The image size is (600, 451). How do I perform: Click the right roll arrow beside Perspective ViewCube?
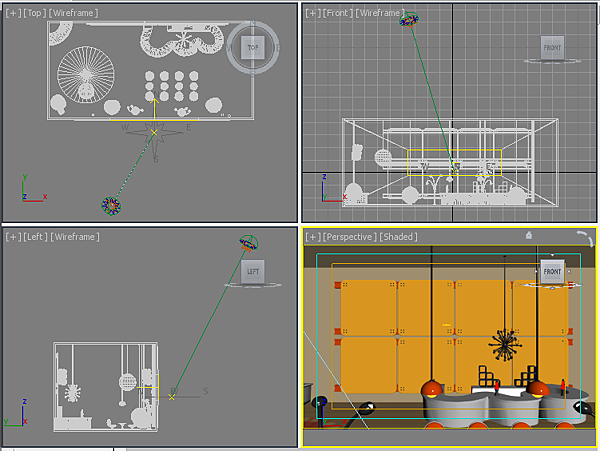[569, 272]
